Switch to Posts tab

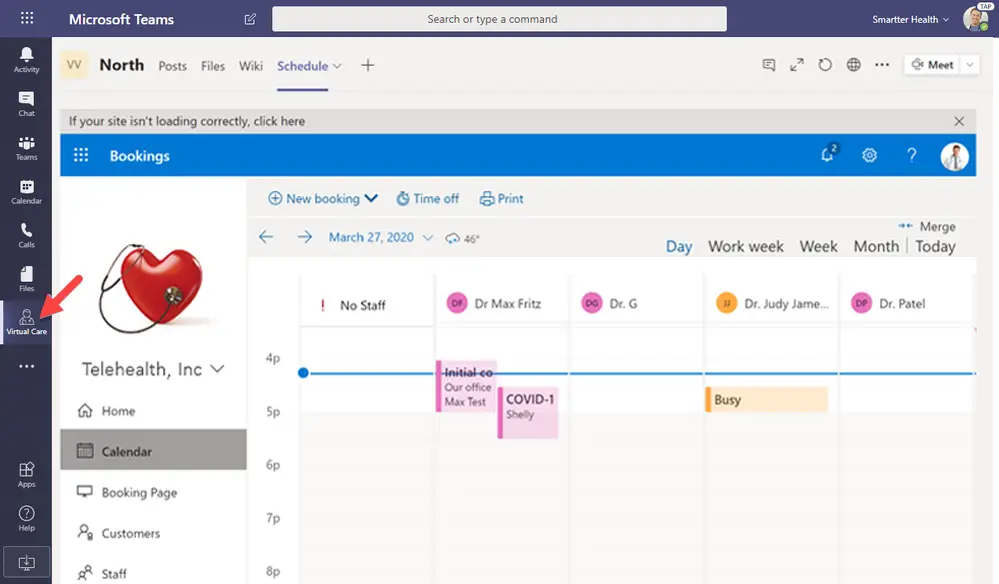pos(173,66)
